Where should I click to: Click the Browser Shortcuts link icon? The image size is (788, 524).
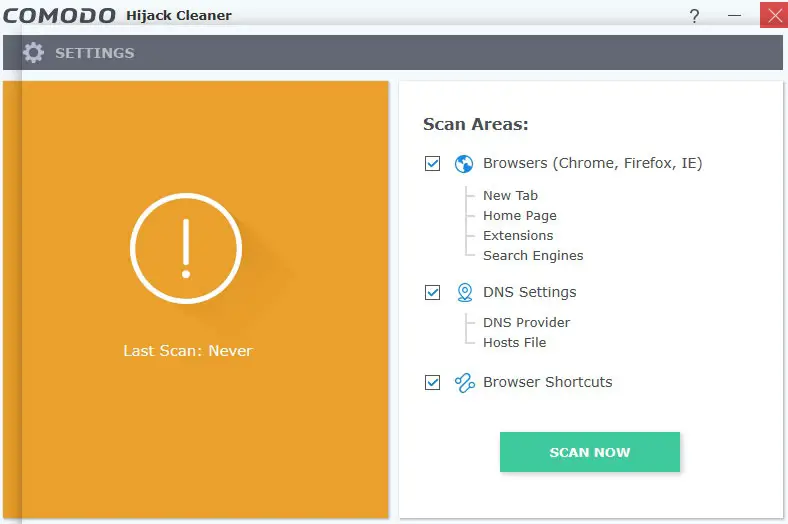[465, 383]
